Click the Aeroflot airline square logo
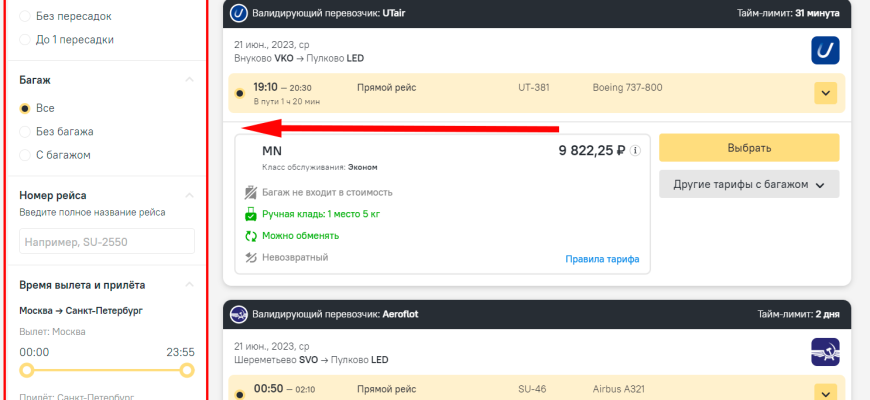 click(825, 352)
